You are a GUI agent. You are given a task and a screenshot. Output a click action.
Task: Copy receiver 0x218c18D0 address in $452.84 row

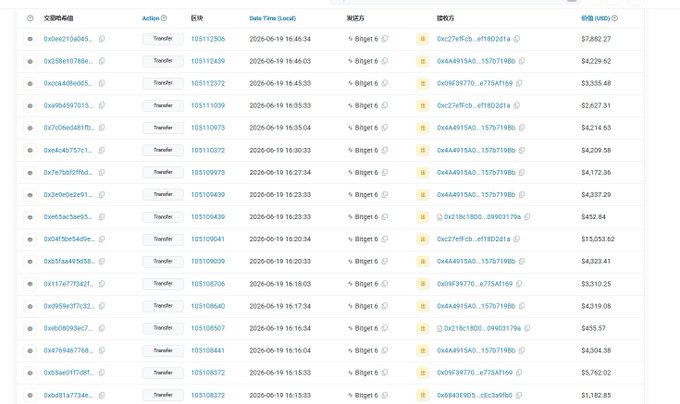pyautogui.click(x=527, y=217)
